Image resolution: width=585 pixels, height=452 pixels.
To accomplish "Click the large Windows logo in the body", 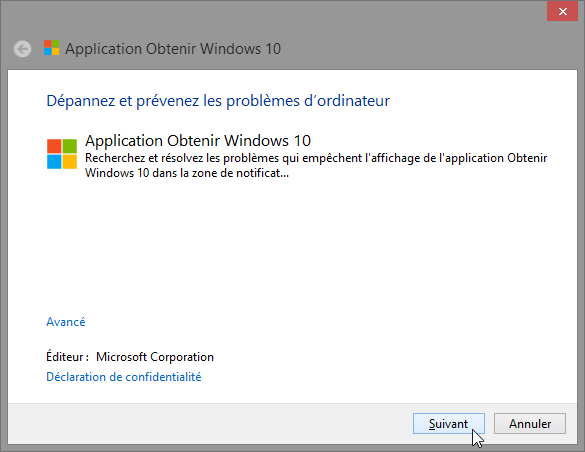I will (x=62, y=154).
